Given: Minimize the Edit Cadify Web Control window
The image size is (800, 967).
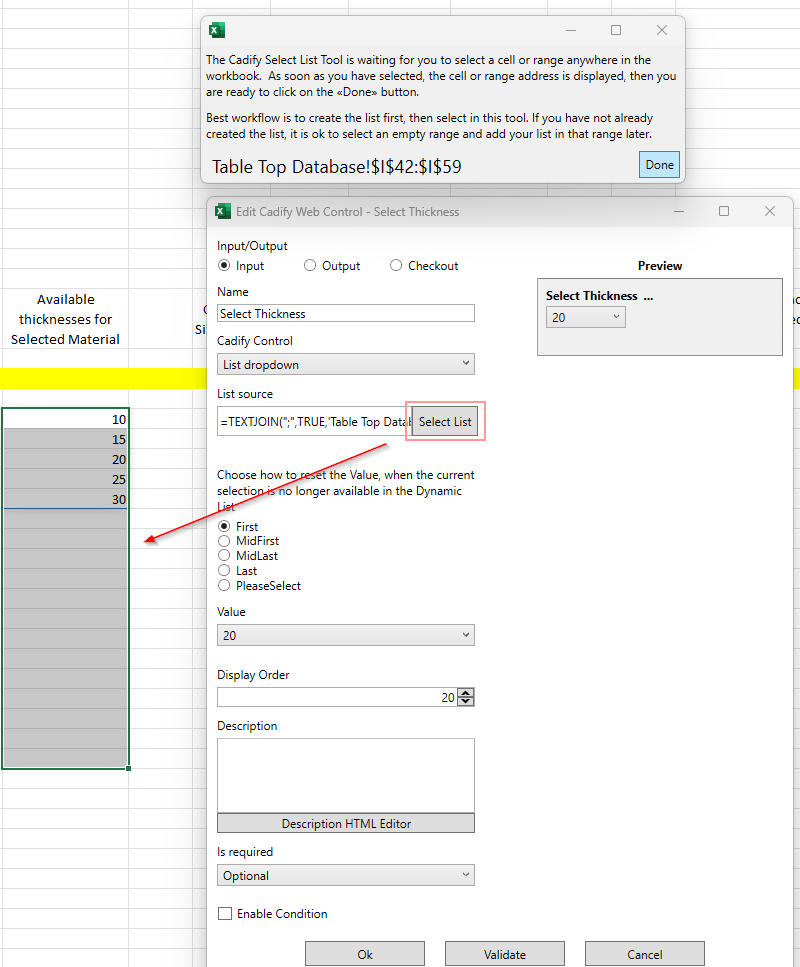Looking at the screenshot, I should tap(679, 211).
